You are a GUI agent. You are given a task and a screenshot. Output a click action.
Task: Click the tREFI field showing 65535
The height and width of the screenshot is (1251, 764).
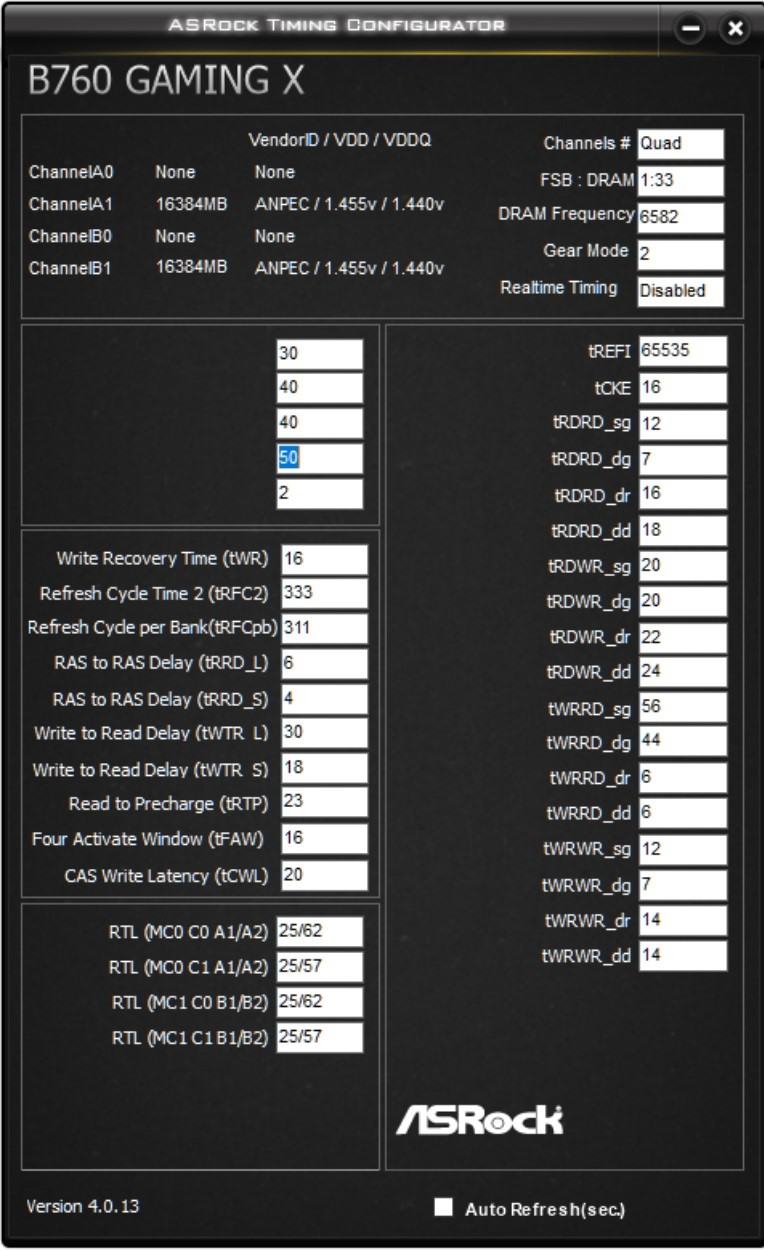click(x=683, y=352)
